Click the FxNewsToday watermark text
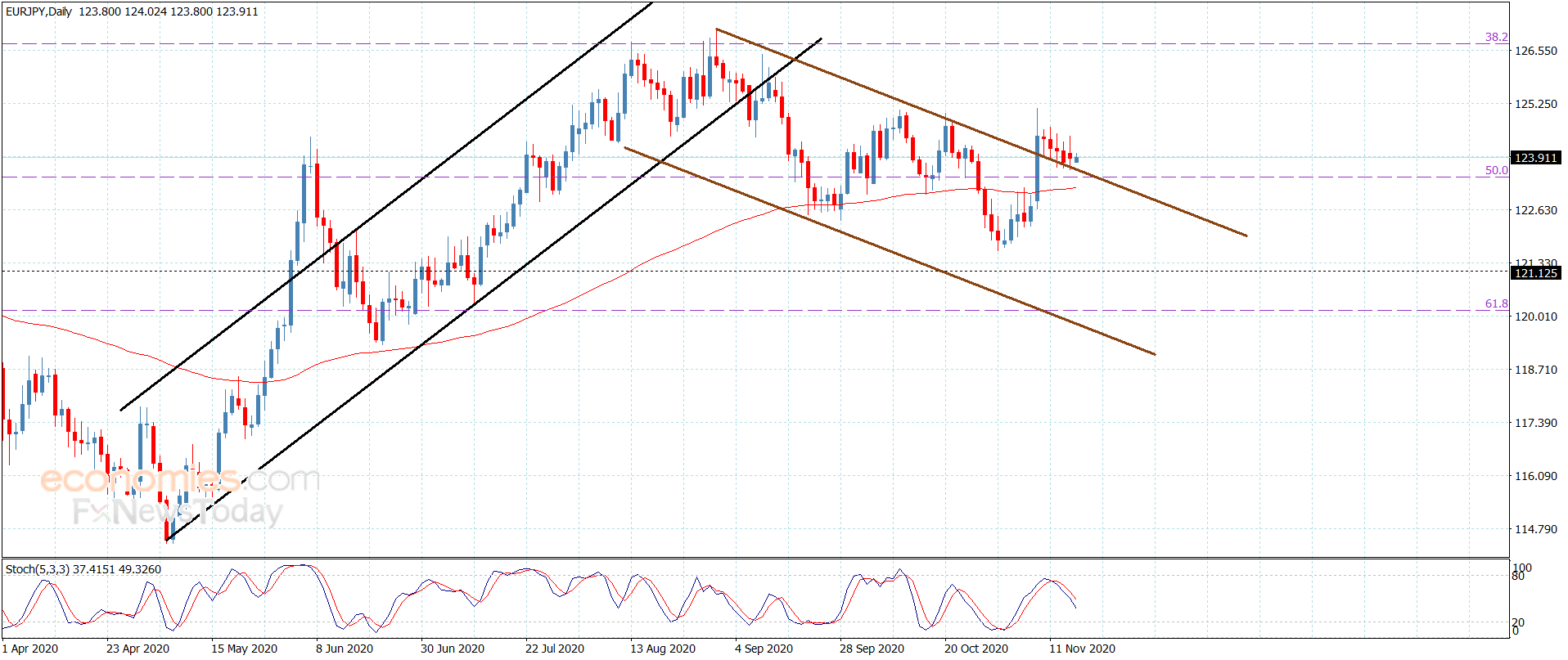The height and width of the screenshot is (660, 1568). coord(178,512)
